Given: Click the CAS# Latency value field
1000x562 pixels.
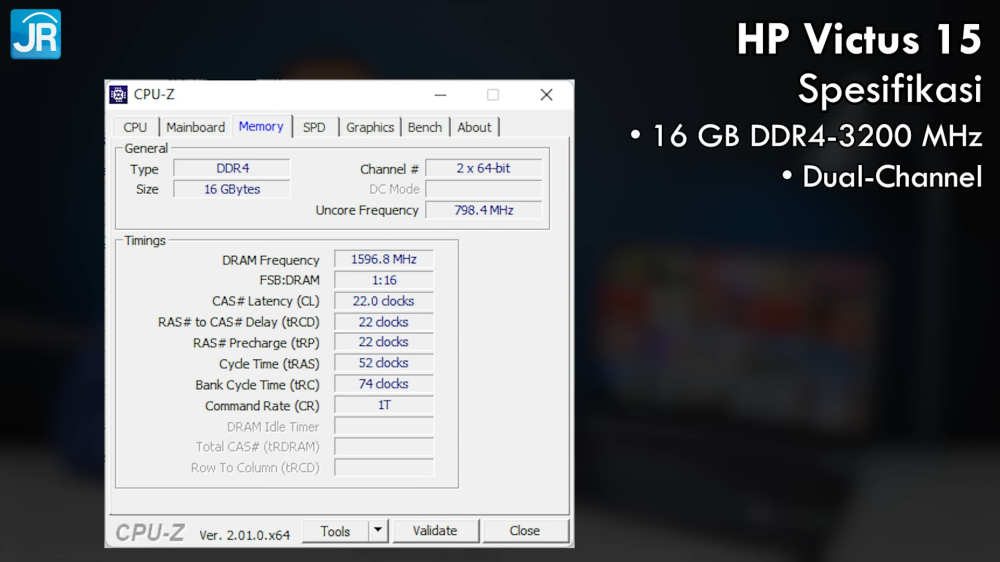Looking at the screenshot, I should 384,301.
